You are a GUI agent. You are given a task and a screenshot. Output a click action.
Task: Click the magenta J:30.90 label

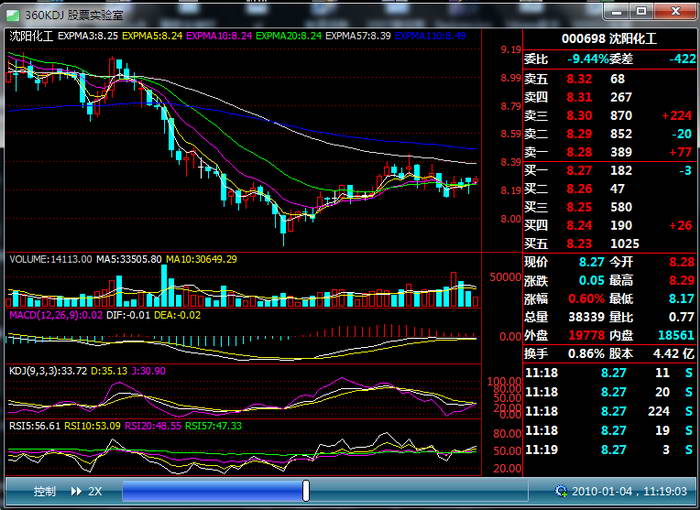(x=148, y=371)
